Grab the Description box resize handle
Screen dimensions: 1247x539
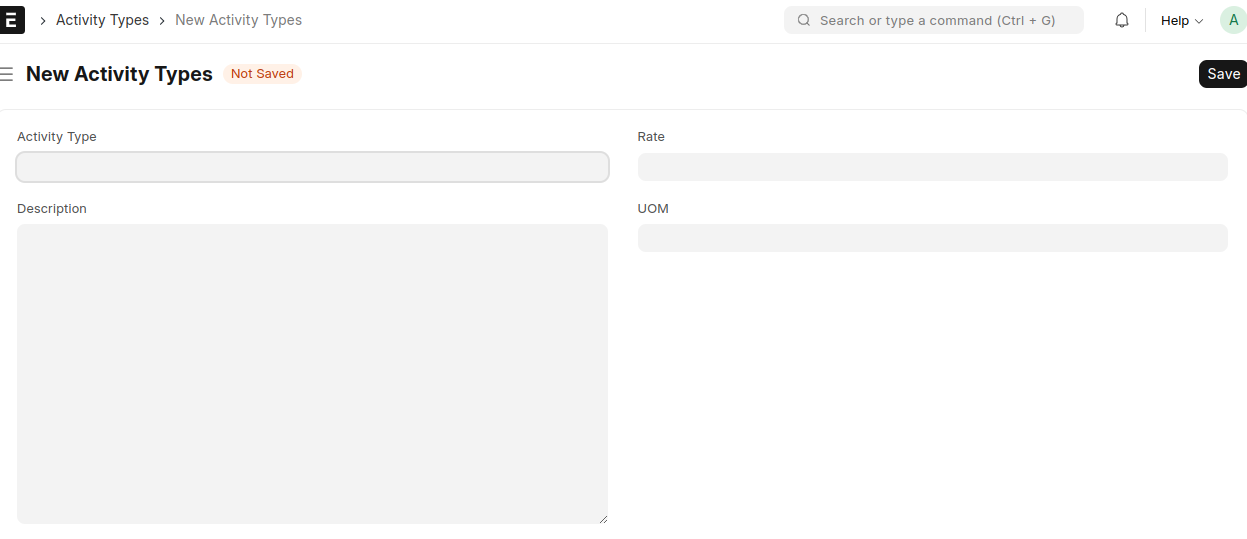[x=602, y=518]
